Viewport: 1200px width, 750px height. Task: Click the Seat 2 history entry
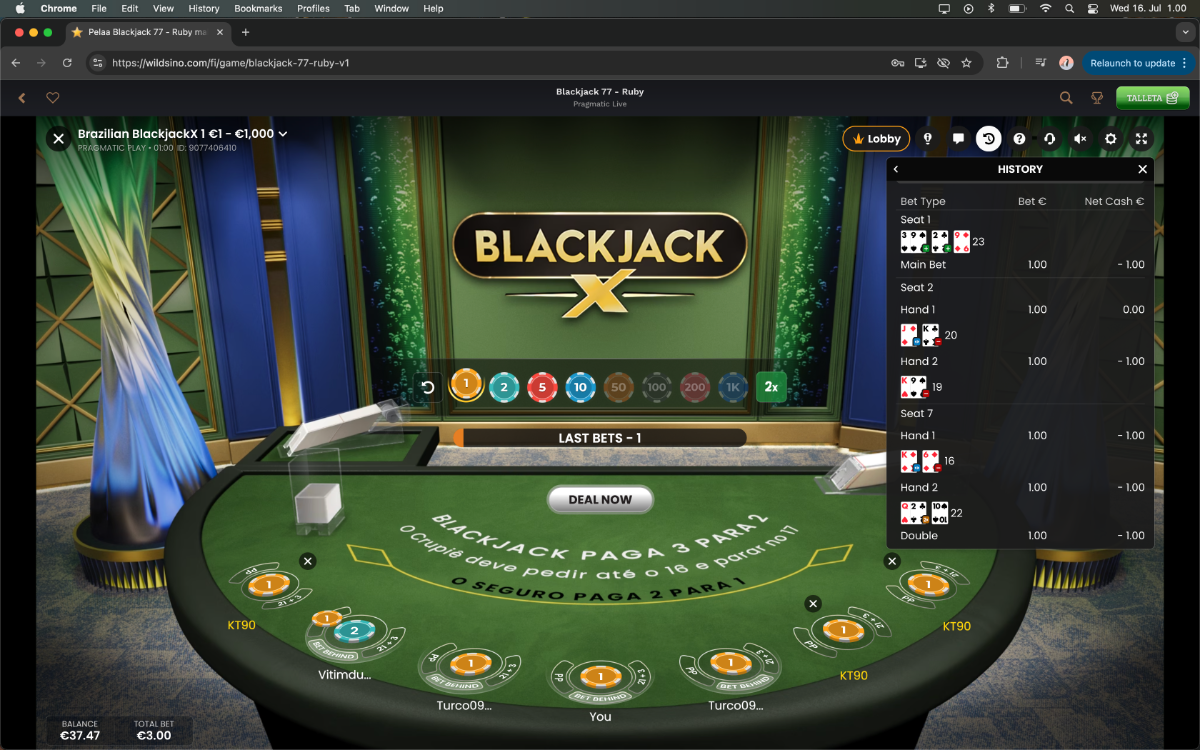point(916,287)
